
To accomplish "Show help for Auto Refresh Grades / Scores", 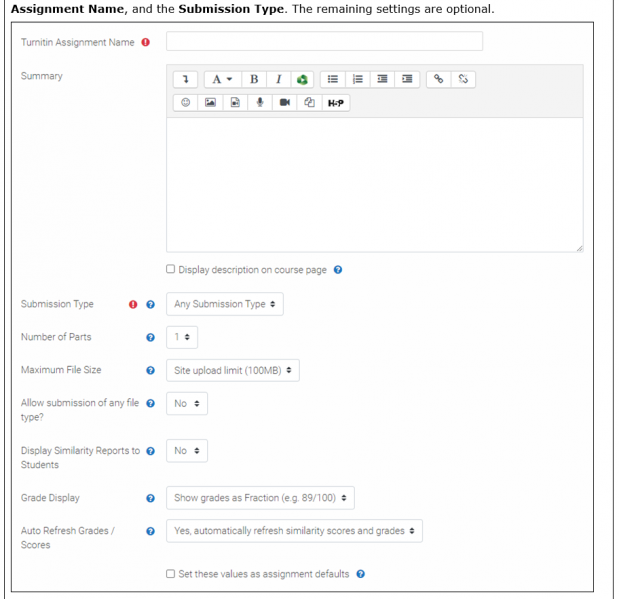I will click(150, 531).
